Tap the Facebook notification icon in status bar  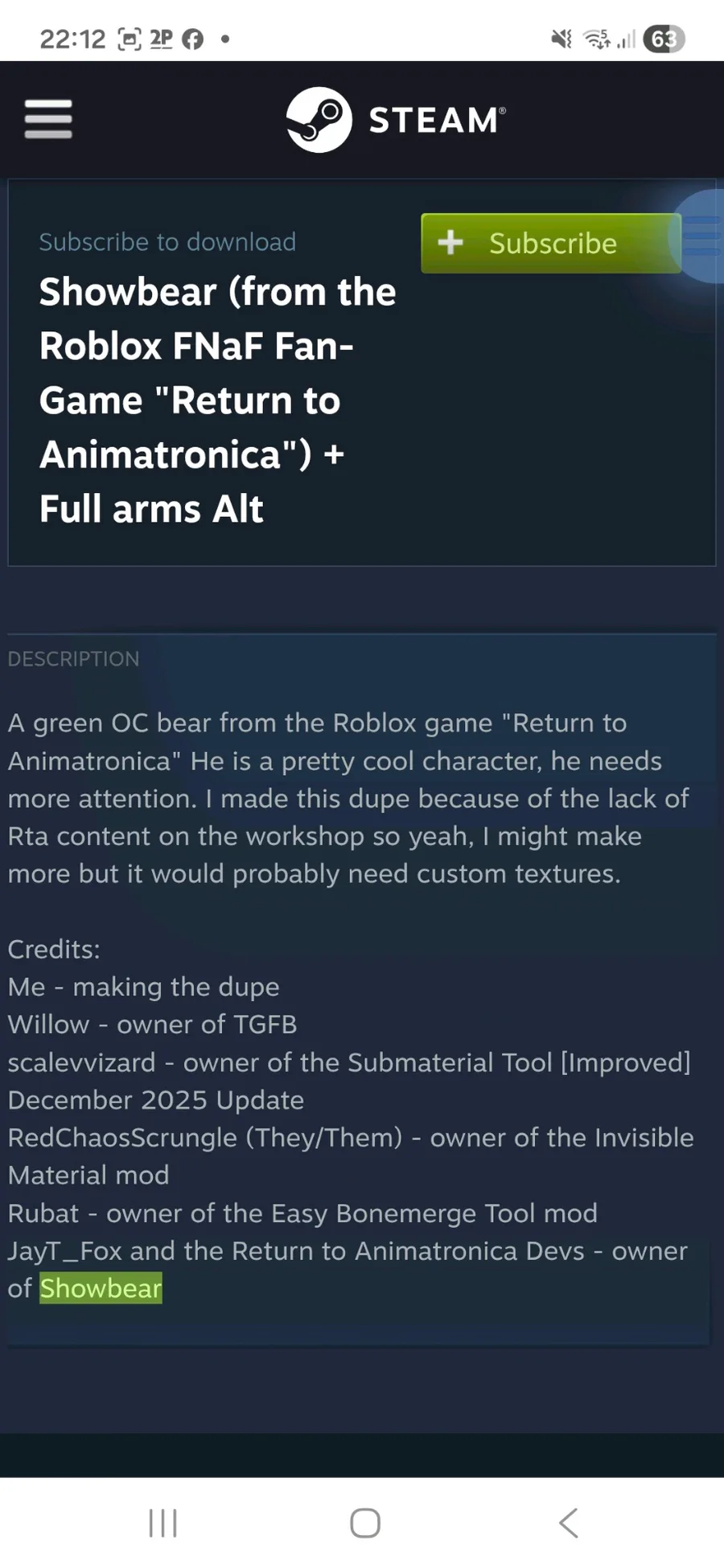(192, 39)
